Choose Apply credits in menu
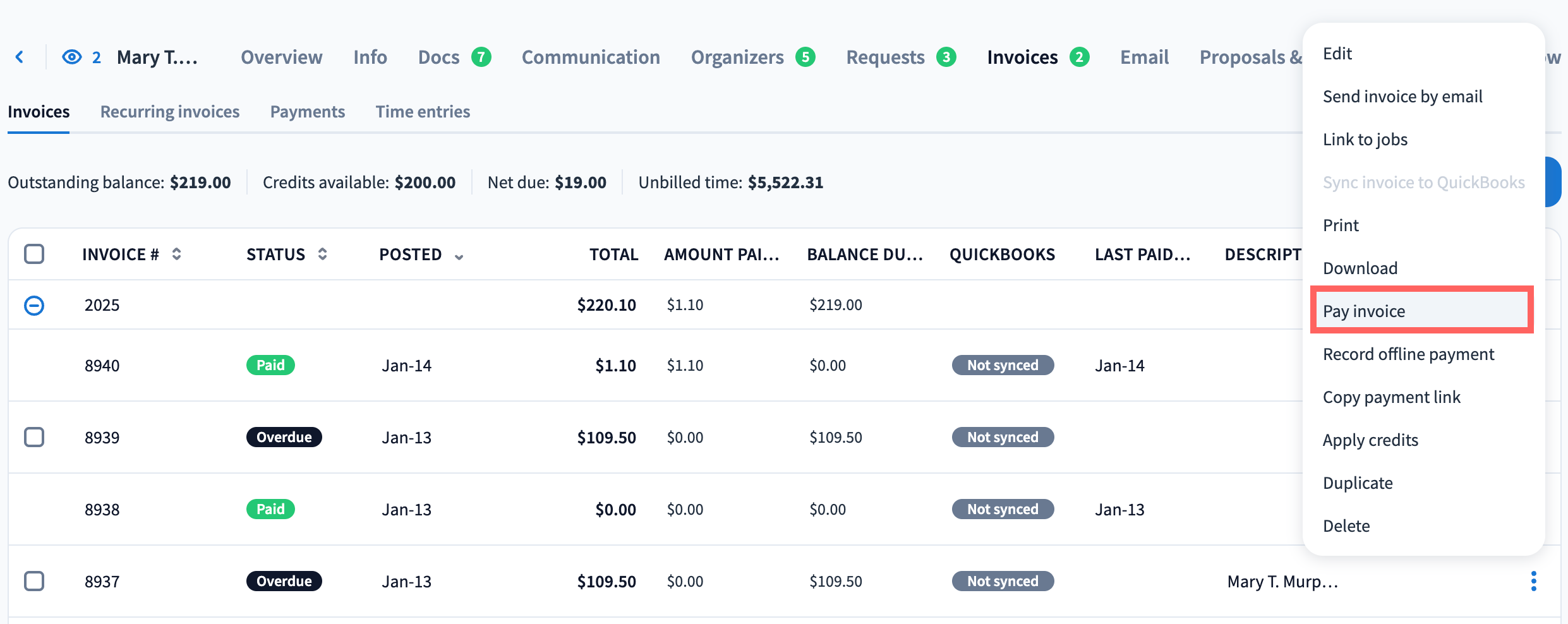The width and height of the screenshot is (1568, 624). [x=1370, y=440]
